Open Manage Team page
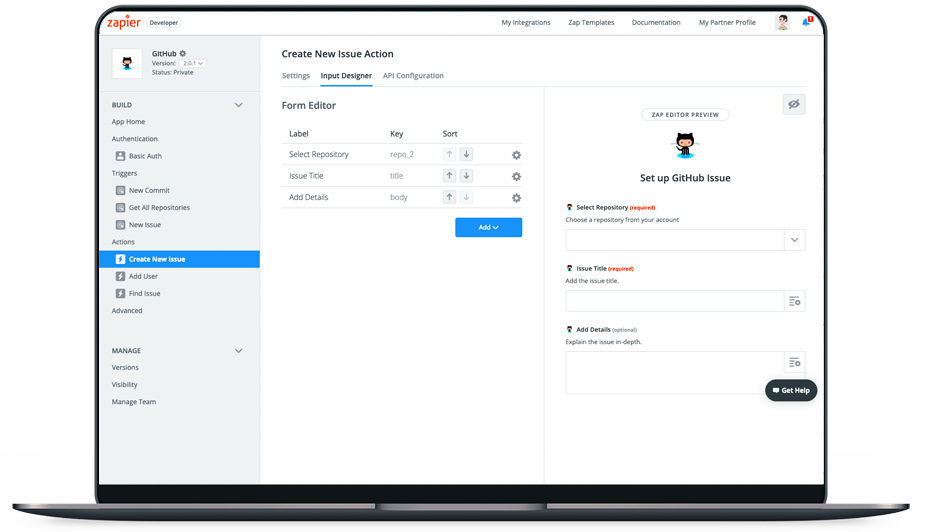The height and width of the screenshot is (532, 931). pos(134,402)
